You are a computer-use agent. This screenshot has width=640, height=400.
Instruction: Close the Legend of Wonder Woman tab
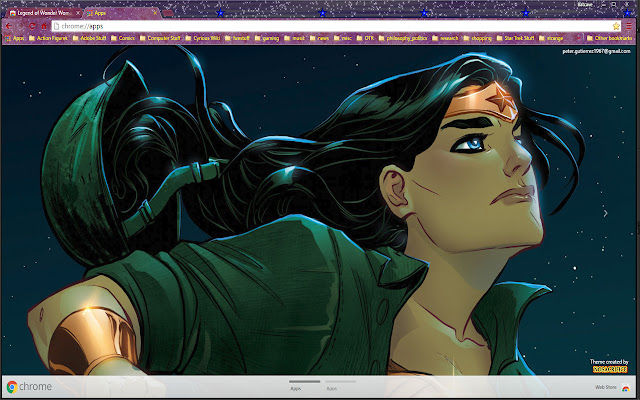tap(78, 13)
